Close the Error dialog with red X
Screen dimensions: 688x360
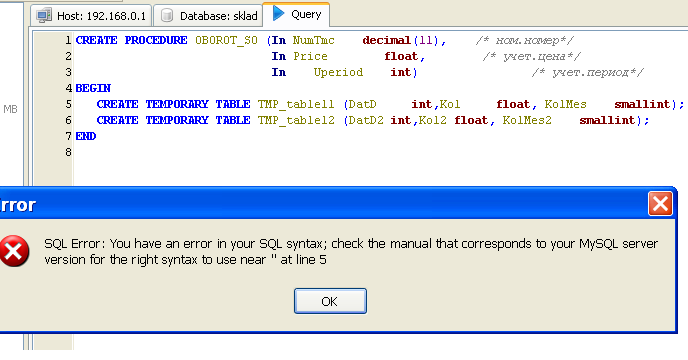click(x=660, y=204)
